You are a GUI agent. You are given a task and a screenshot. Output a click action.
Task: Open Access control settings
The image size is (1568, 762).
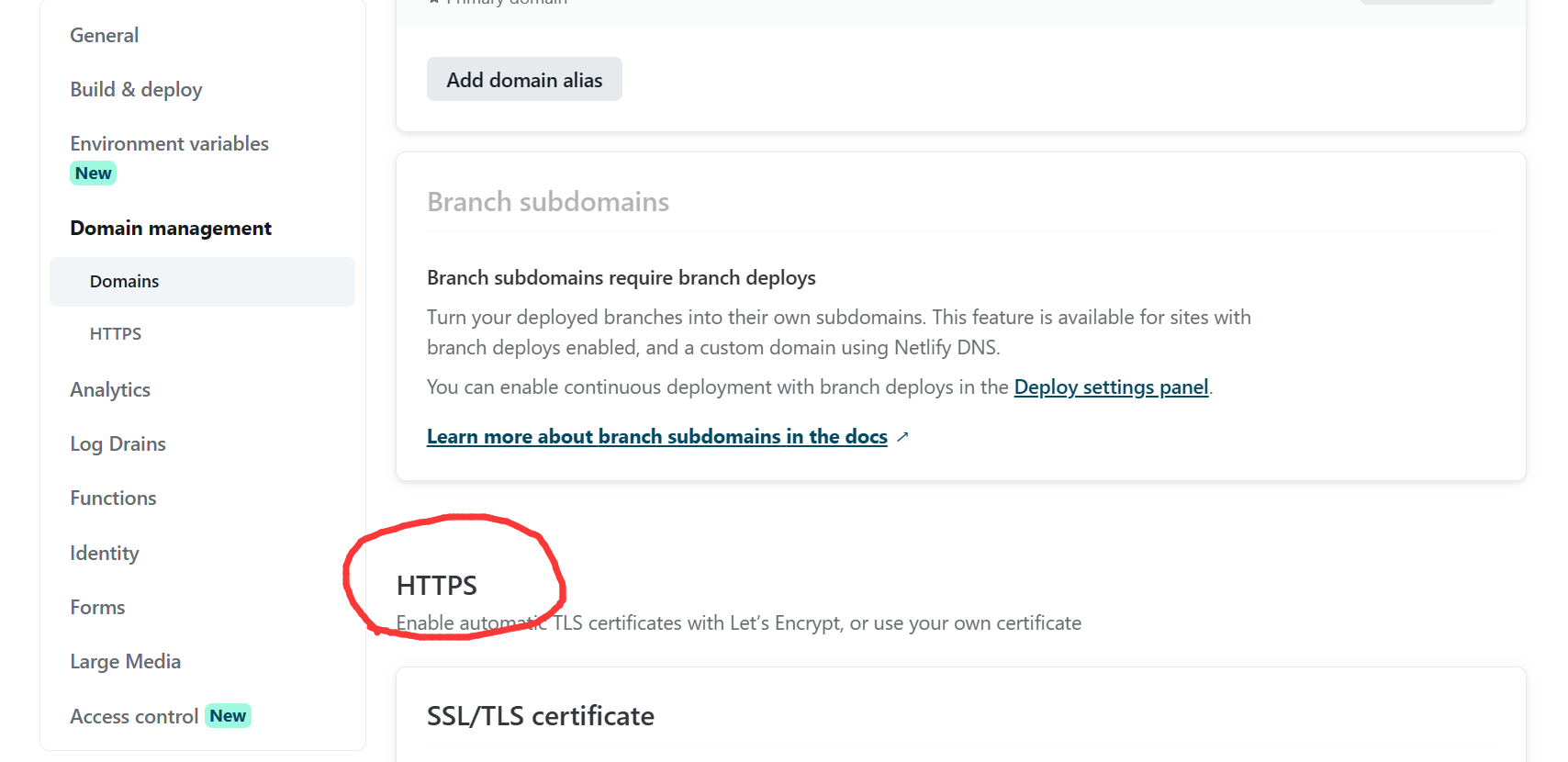pos(134,717)
